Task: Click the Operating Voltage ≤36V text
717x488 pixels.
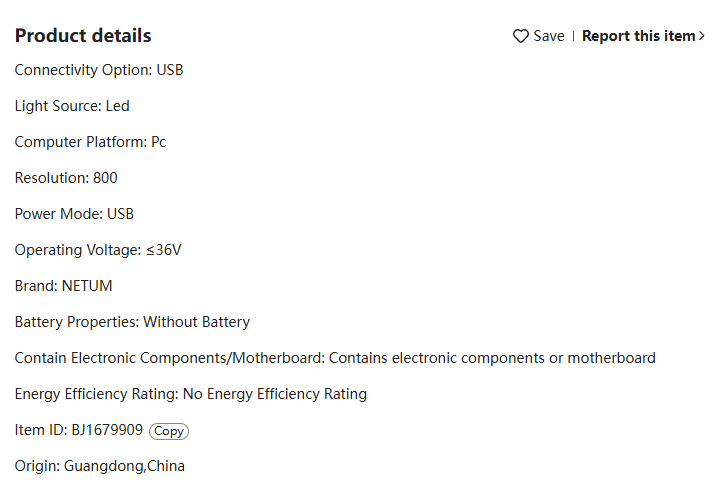Action: pos(98,250)
